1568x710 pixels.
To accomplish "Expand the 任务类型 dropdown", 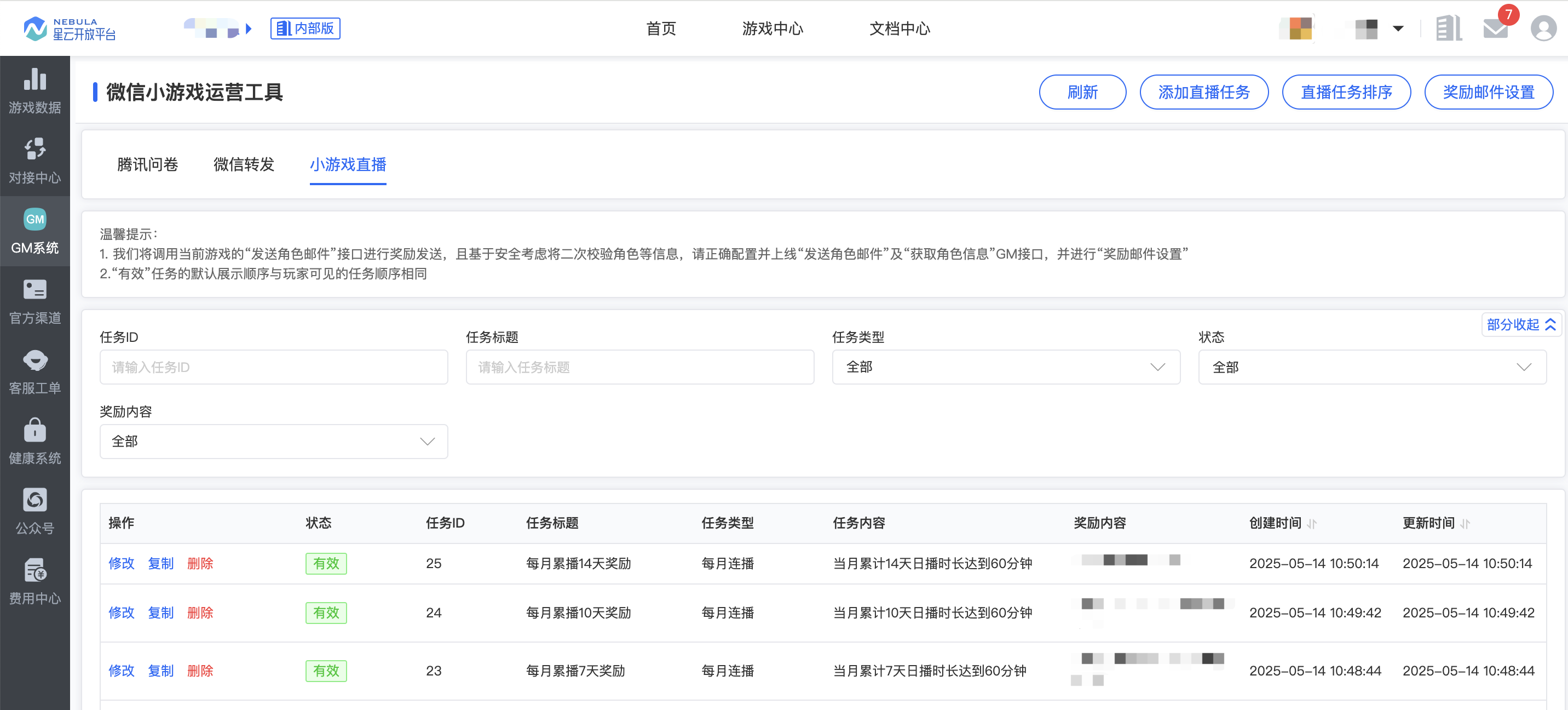I will (x=1005, y=367).
